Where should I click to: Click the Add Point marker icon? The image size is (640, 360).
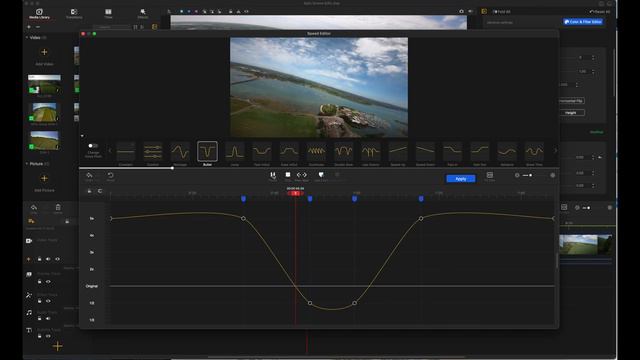pos(321,176)
